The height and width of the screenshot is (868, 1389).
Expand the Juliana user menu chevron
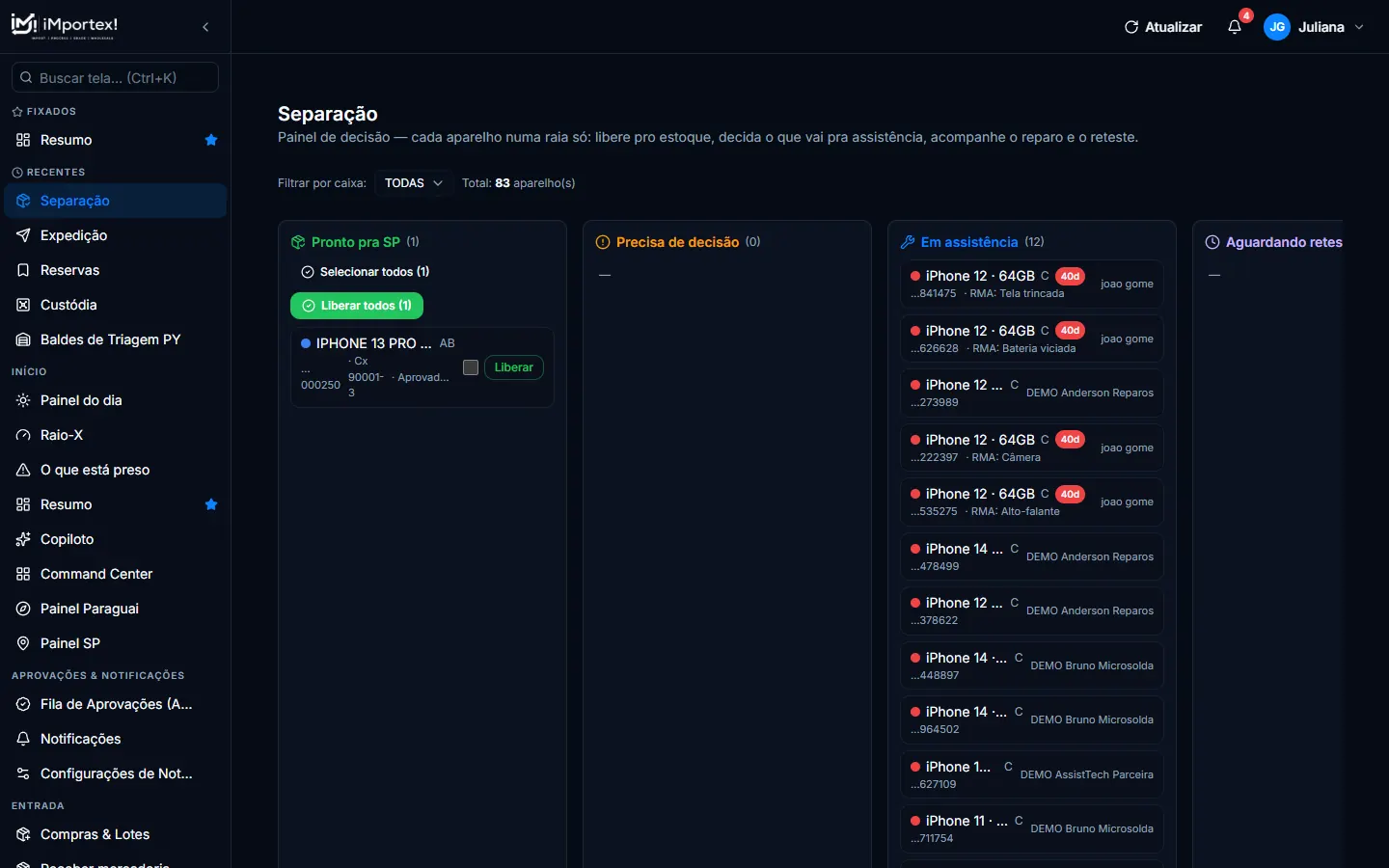(1359, 27)
